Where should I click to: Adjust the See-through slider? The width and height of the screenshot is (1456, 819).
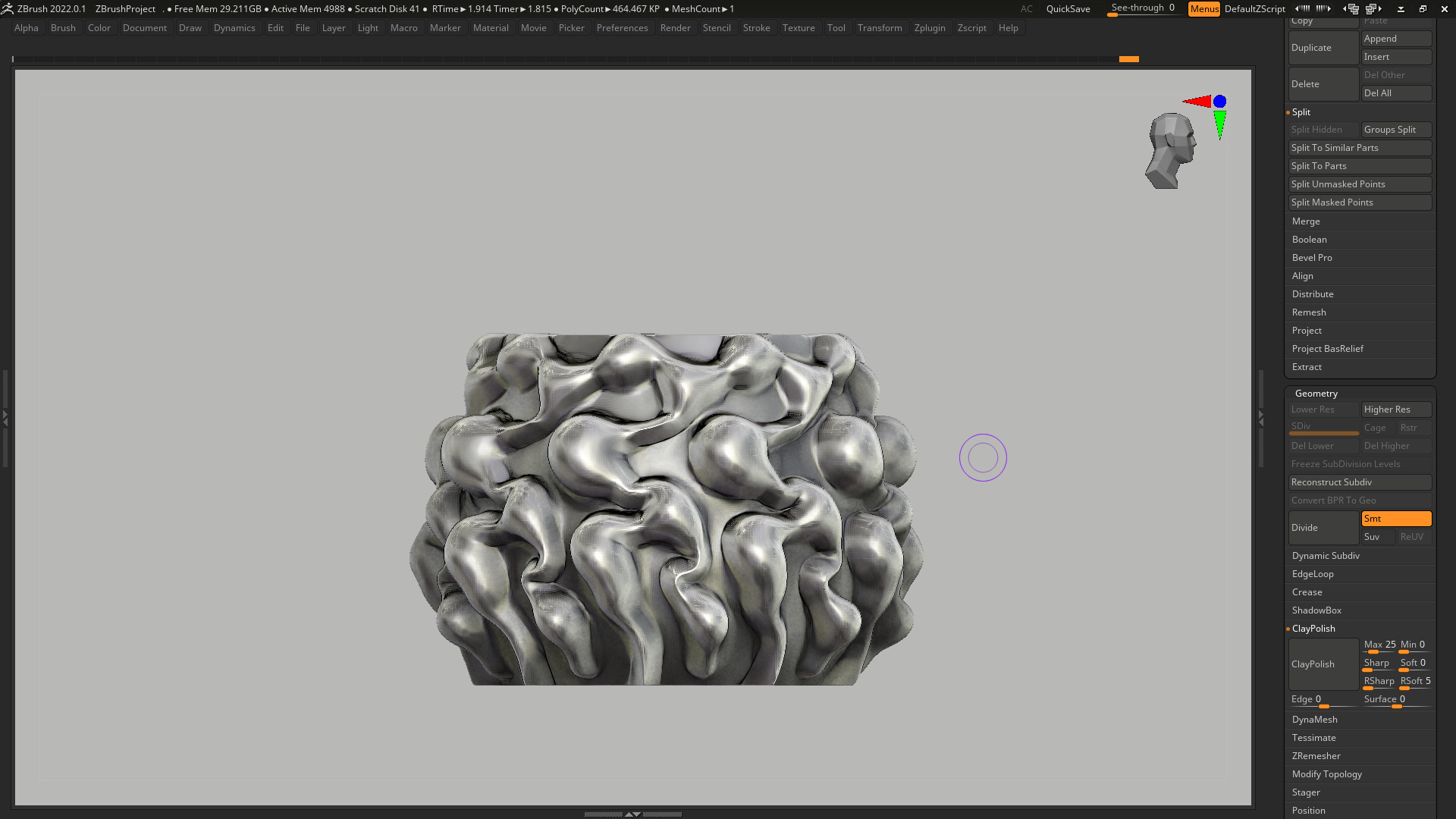1144,8
